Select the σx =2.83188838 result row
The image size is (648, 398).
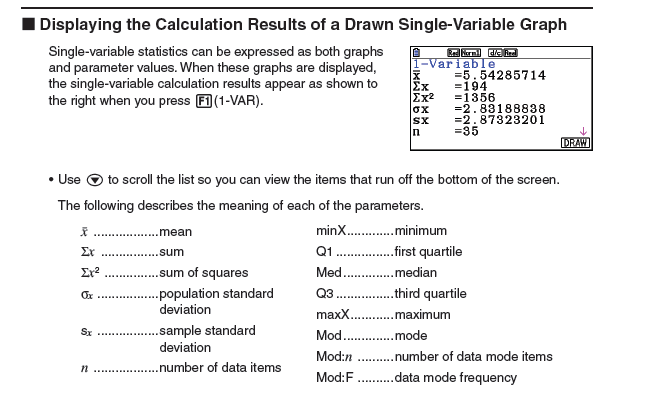pyautogui.click(x=479, y=109)
